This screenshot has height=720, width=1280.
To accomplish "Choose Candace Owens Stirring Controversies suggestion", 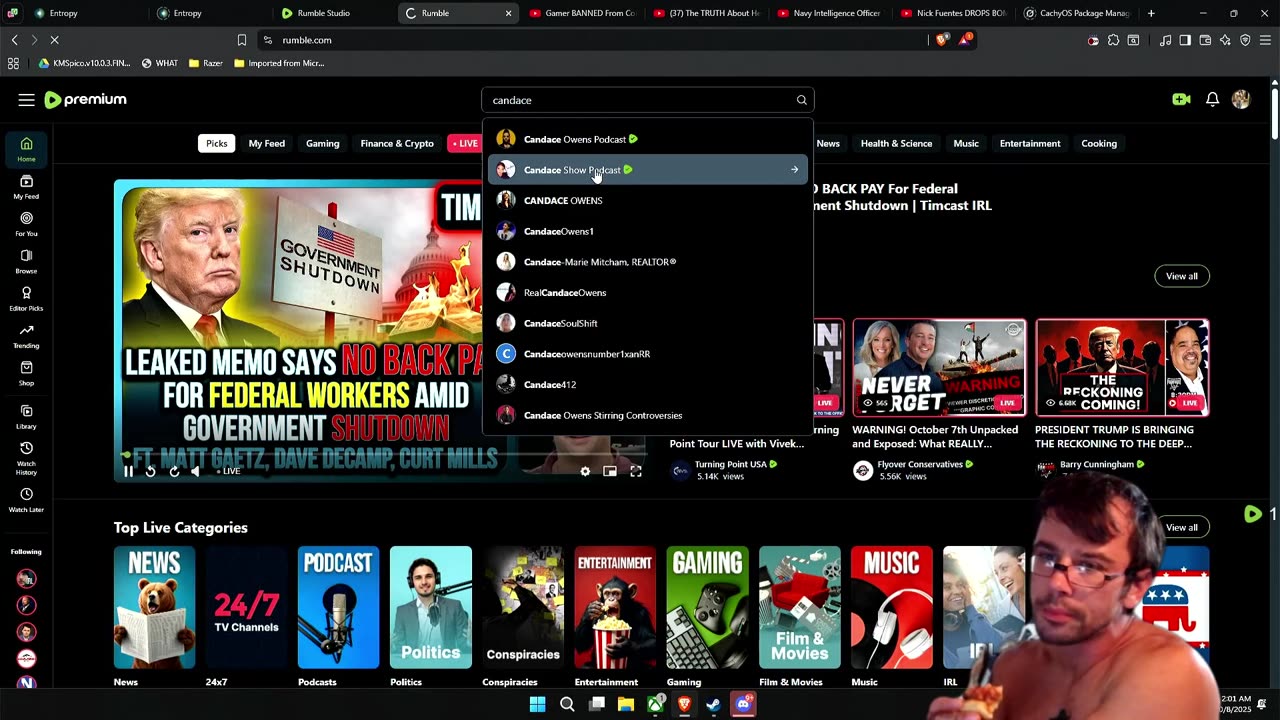I will pos(648,415).
